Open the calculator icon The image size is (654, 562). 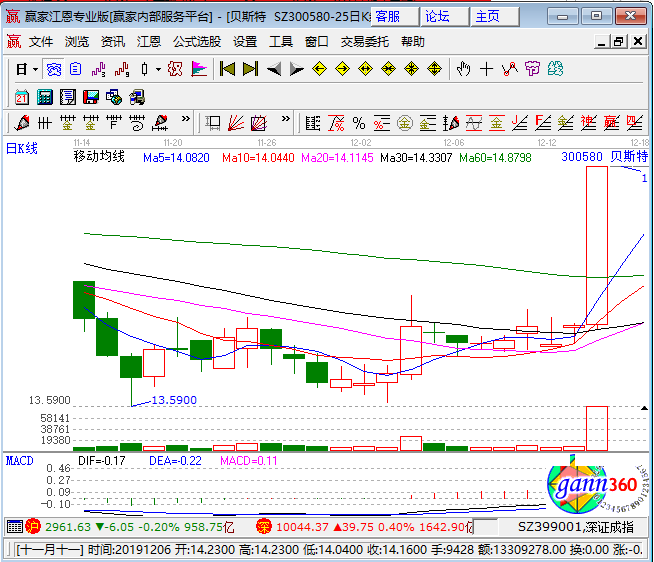point(45,97)
